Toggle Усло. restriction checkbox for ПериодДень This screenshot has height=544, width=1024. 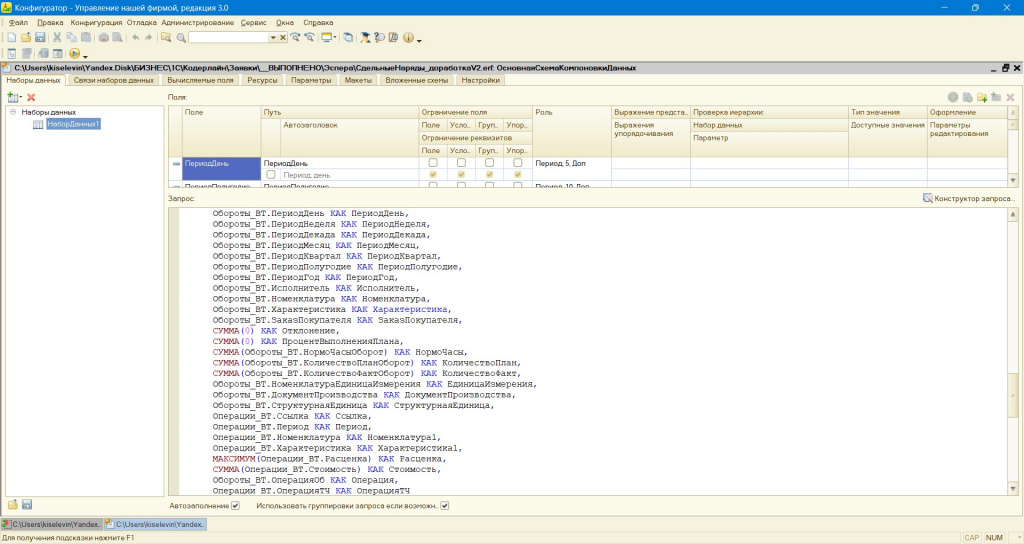[461, 163]
